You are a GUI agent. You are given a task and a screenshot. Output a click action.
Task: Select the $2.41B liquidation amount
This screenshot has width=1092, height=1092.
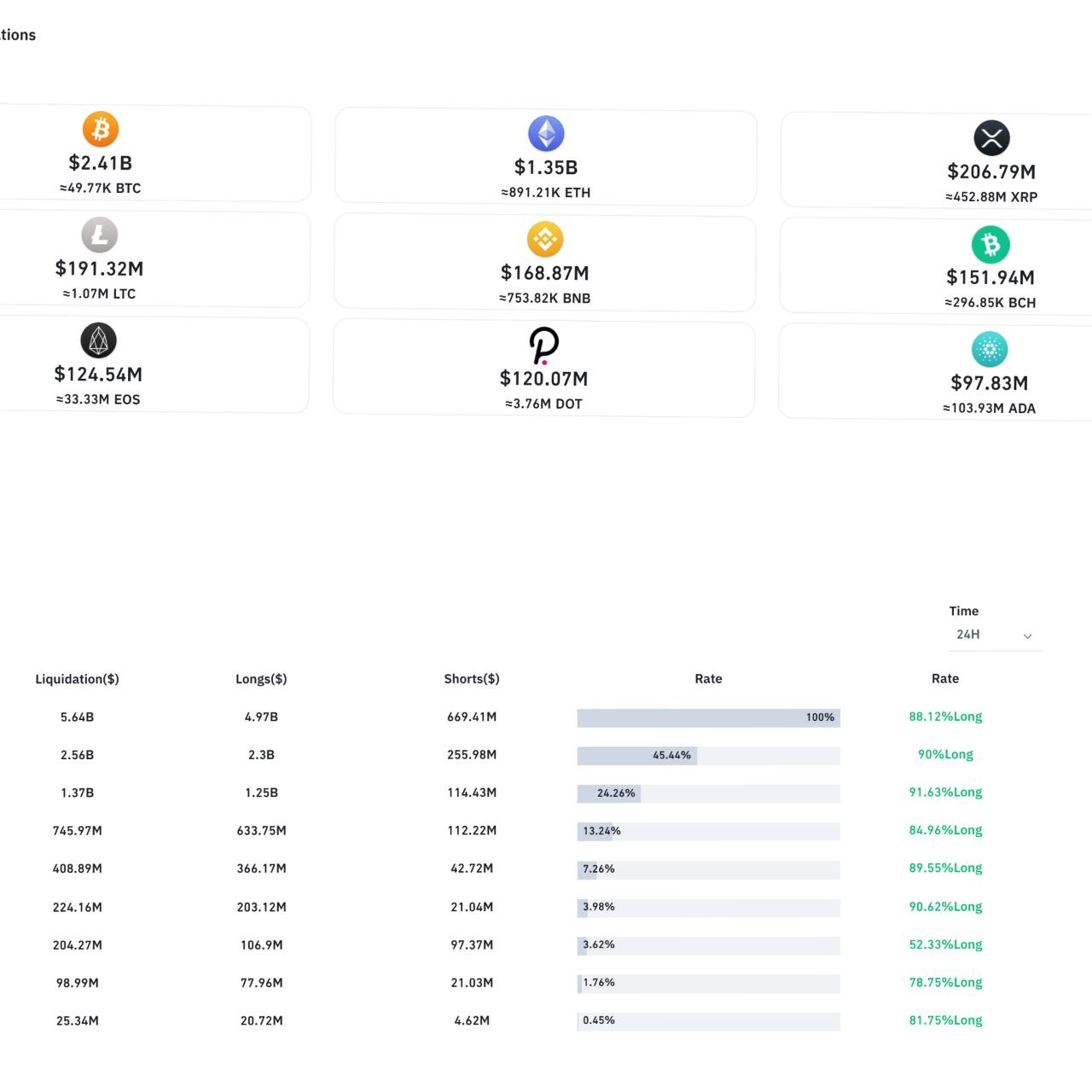(101, 163)
